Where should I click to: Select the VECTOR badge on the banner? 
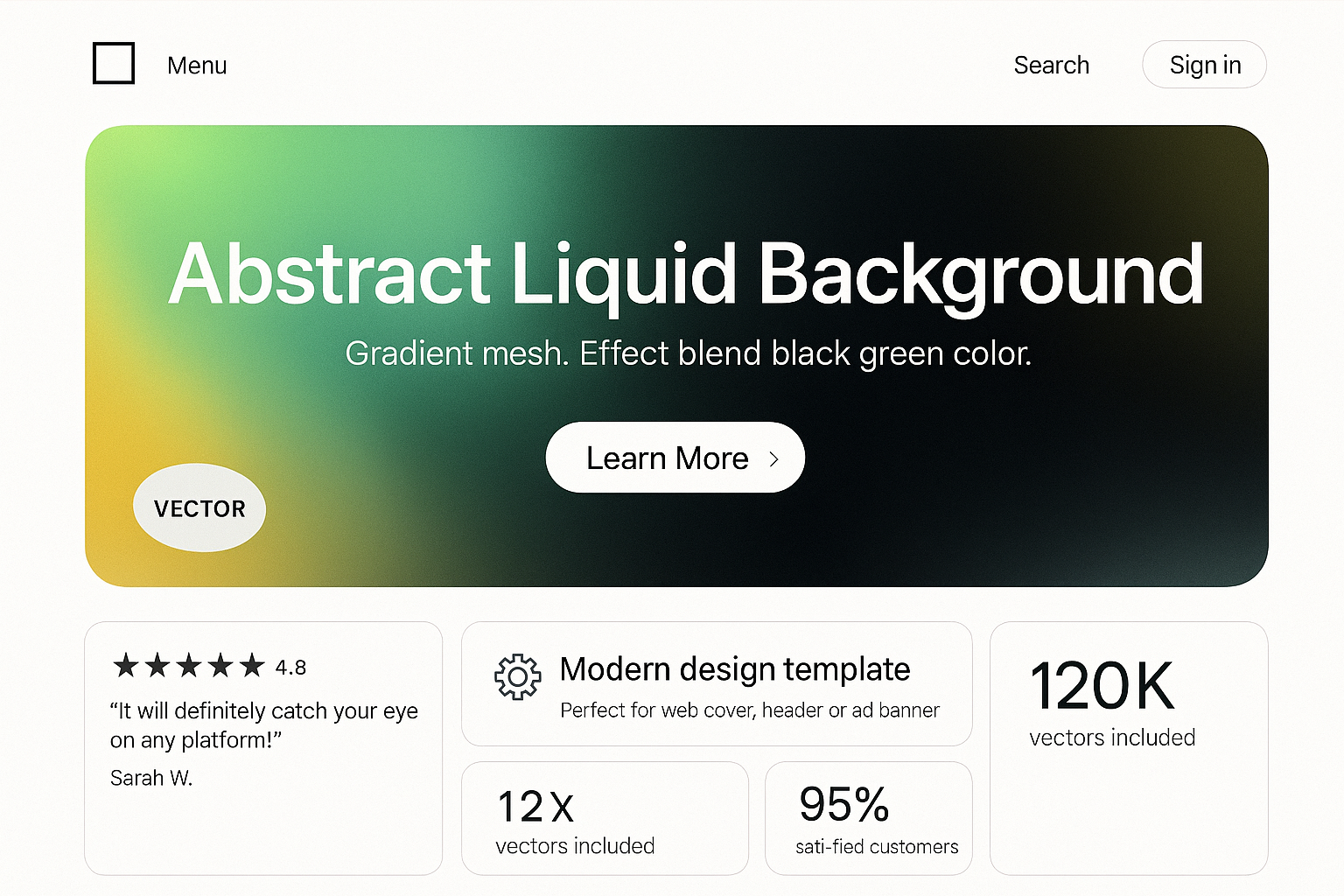click(x=199, y=508)
